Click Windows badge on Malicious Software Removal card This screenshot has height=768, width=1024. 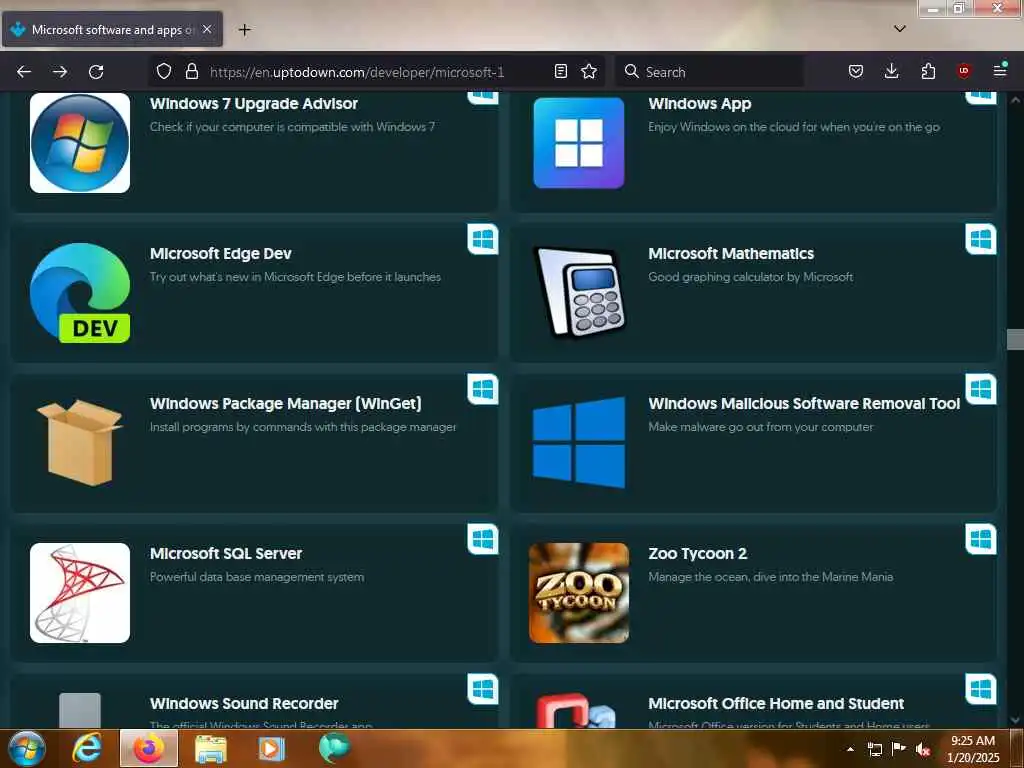[x=981, y=389]
